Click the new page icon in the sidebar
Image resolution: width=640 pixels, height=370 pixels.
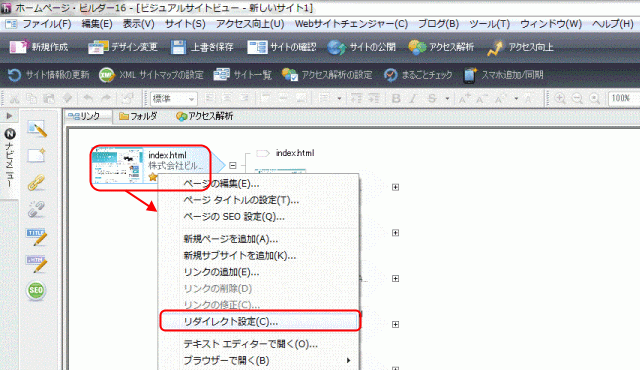(36, 156)
